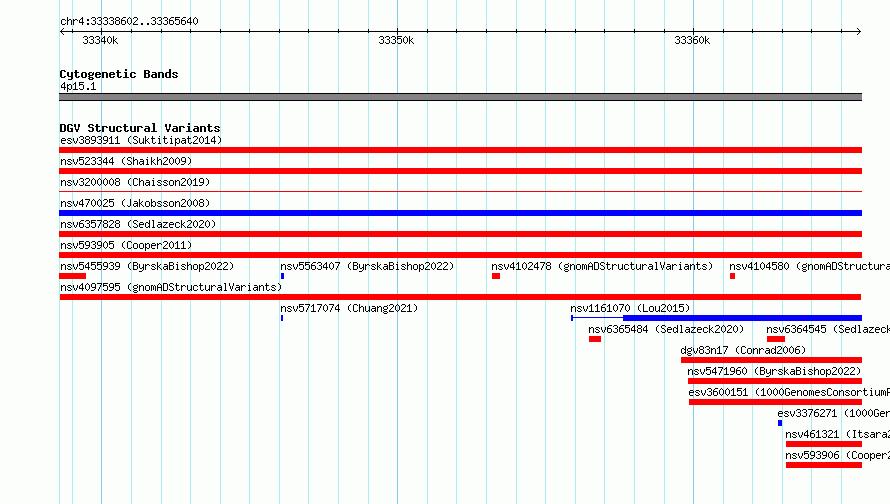Click the esv3893911 (Suktitipat2014) variant label
Screen dimensions: 890x504
click(141, 140)
